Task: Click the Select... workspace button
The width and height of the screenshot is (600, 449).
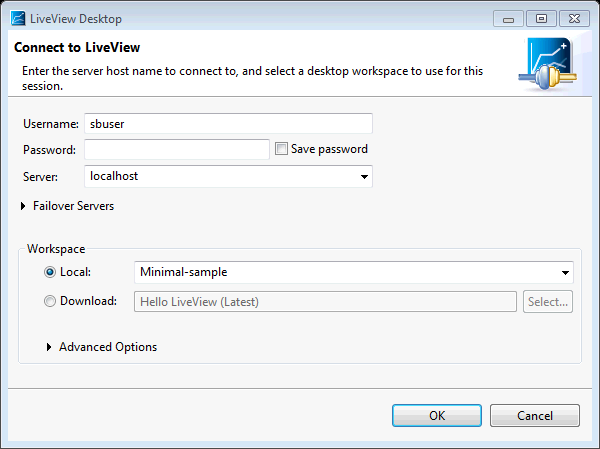Action: click(547, 301)
